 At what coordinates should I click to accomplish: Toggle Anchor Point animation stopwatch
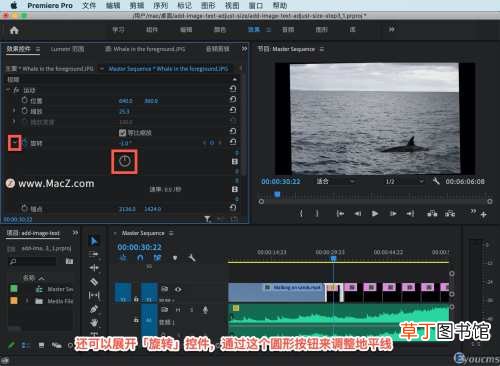[x=25, y=208]
